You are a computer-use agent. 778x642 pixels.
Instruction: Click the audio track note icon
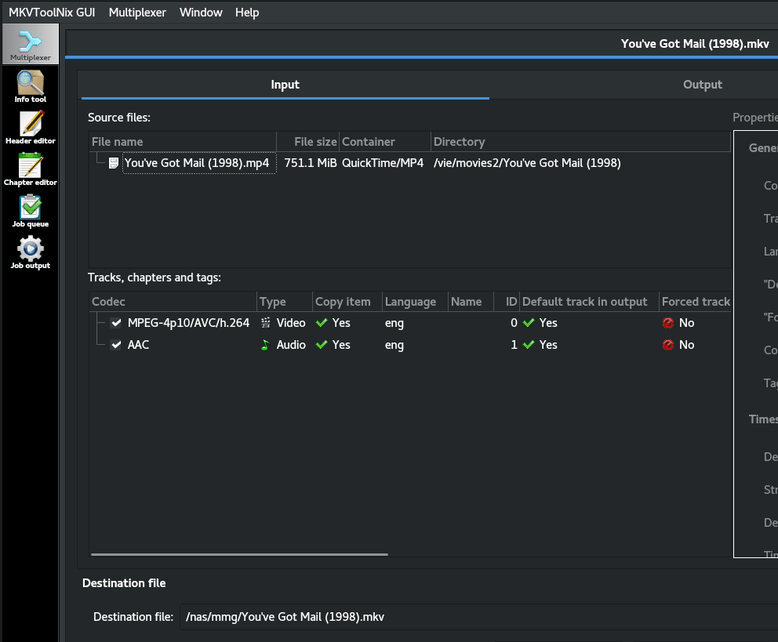coord(266,345)
